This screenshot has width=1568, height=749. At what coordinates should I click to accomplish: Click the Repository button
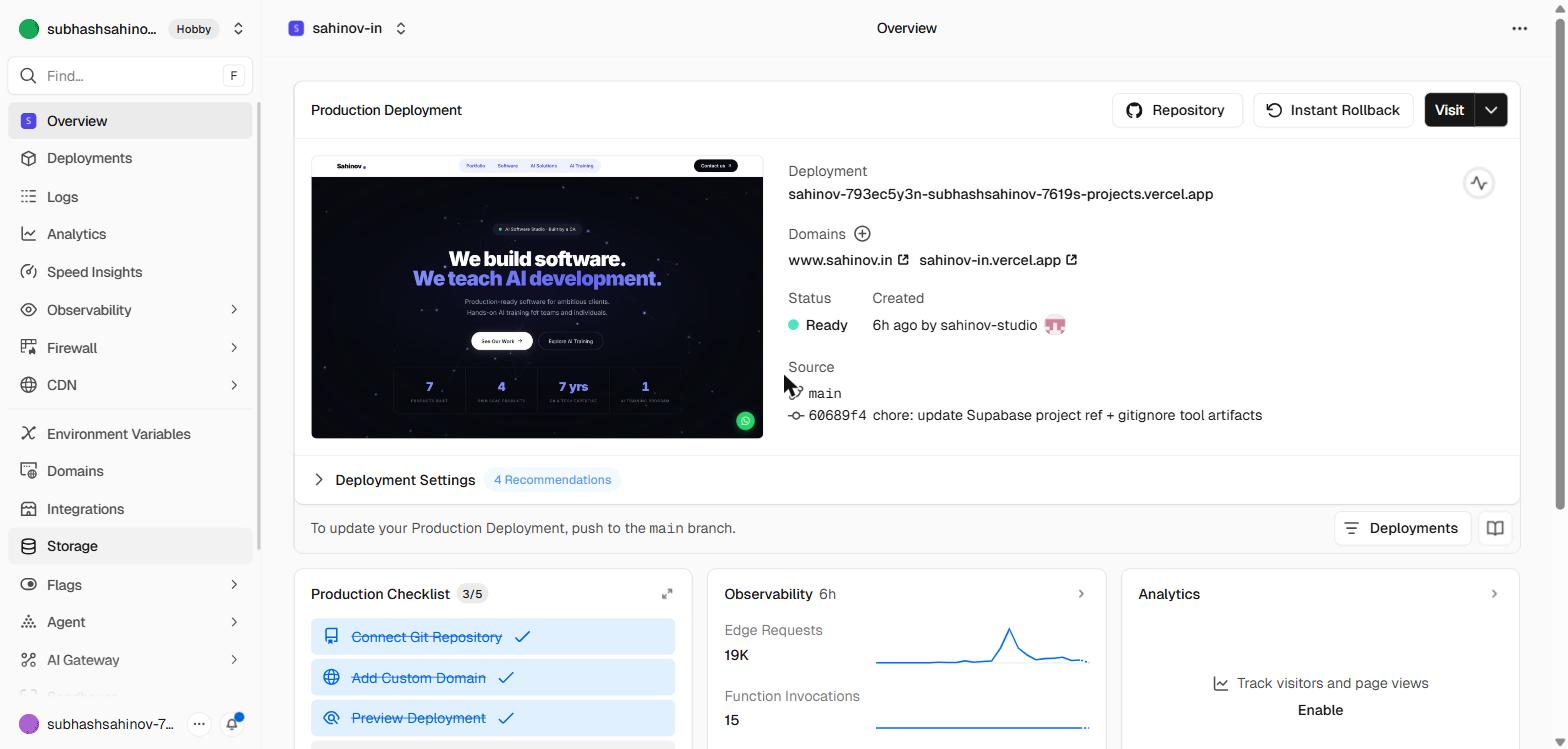point(1177,110)
